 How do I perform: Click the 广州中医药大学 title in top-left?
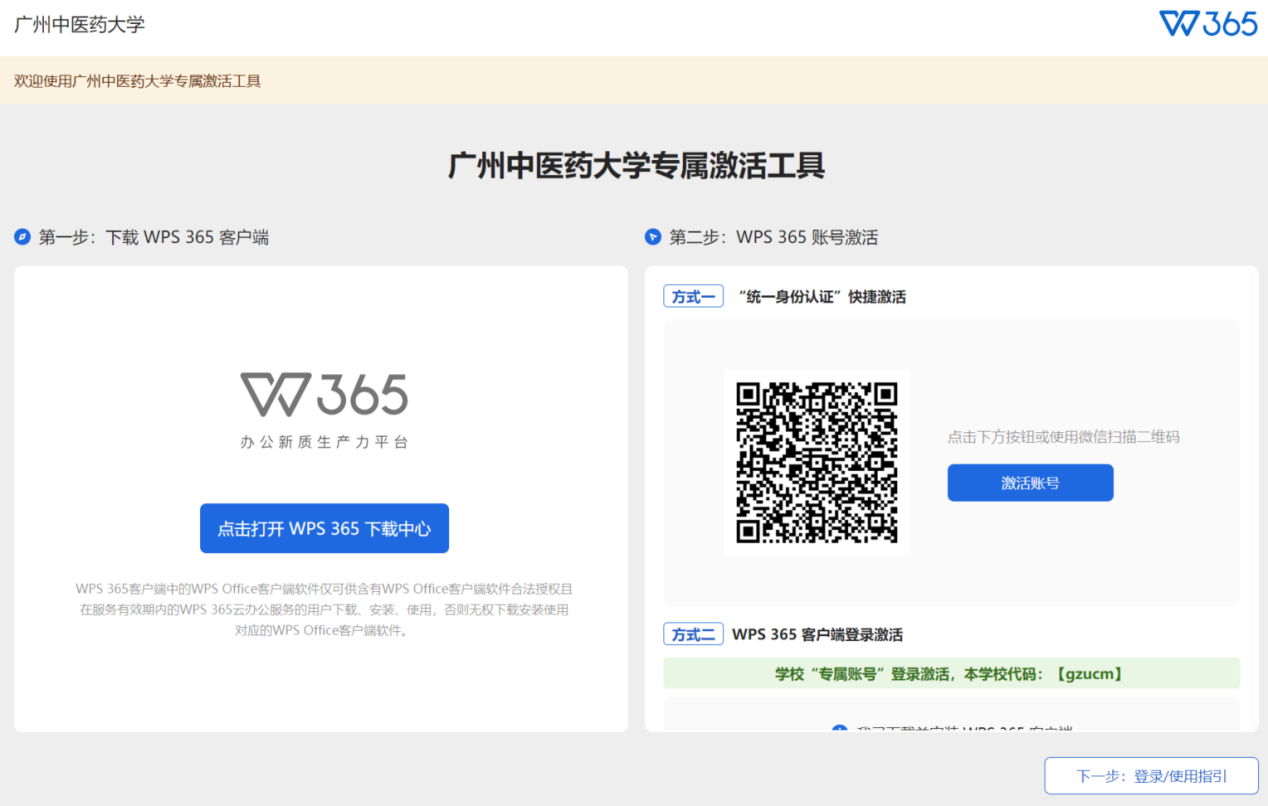tap(79, 25)
